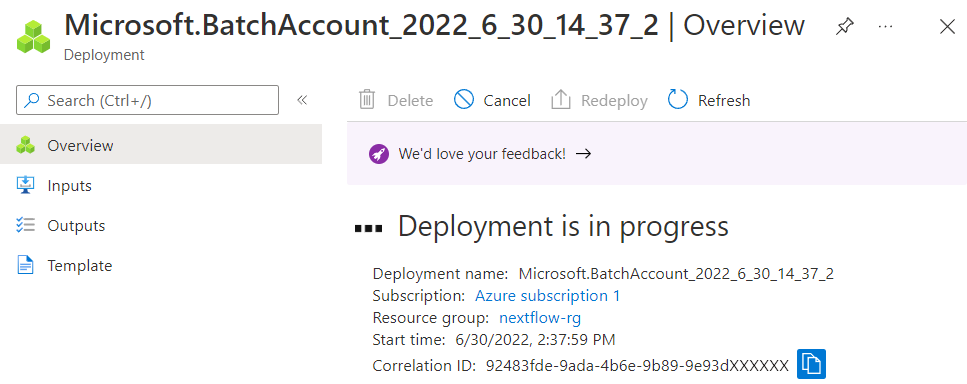This screenshot has width=967, height=384.
Task: Copy the Correlation ID to clipboard
Action: pyautogui.click(x=811, y=364)
